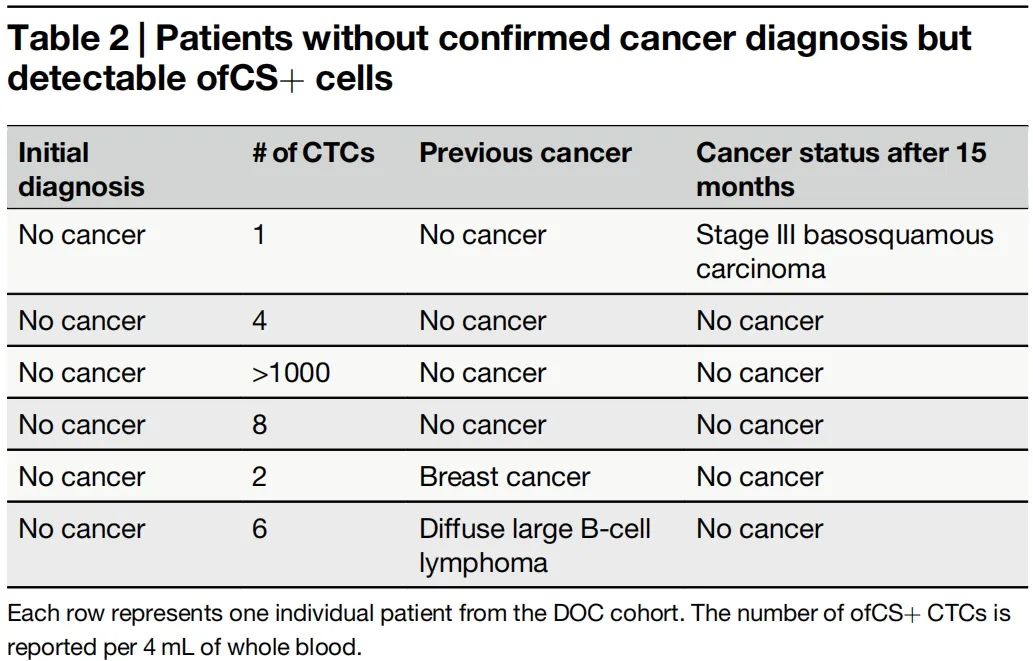Click the "Diffuse large B-cell lymphoma" cell

(535, 545)
